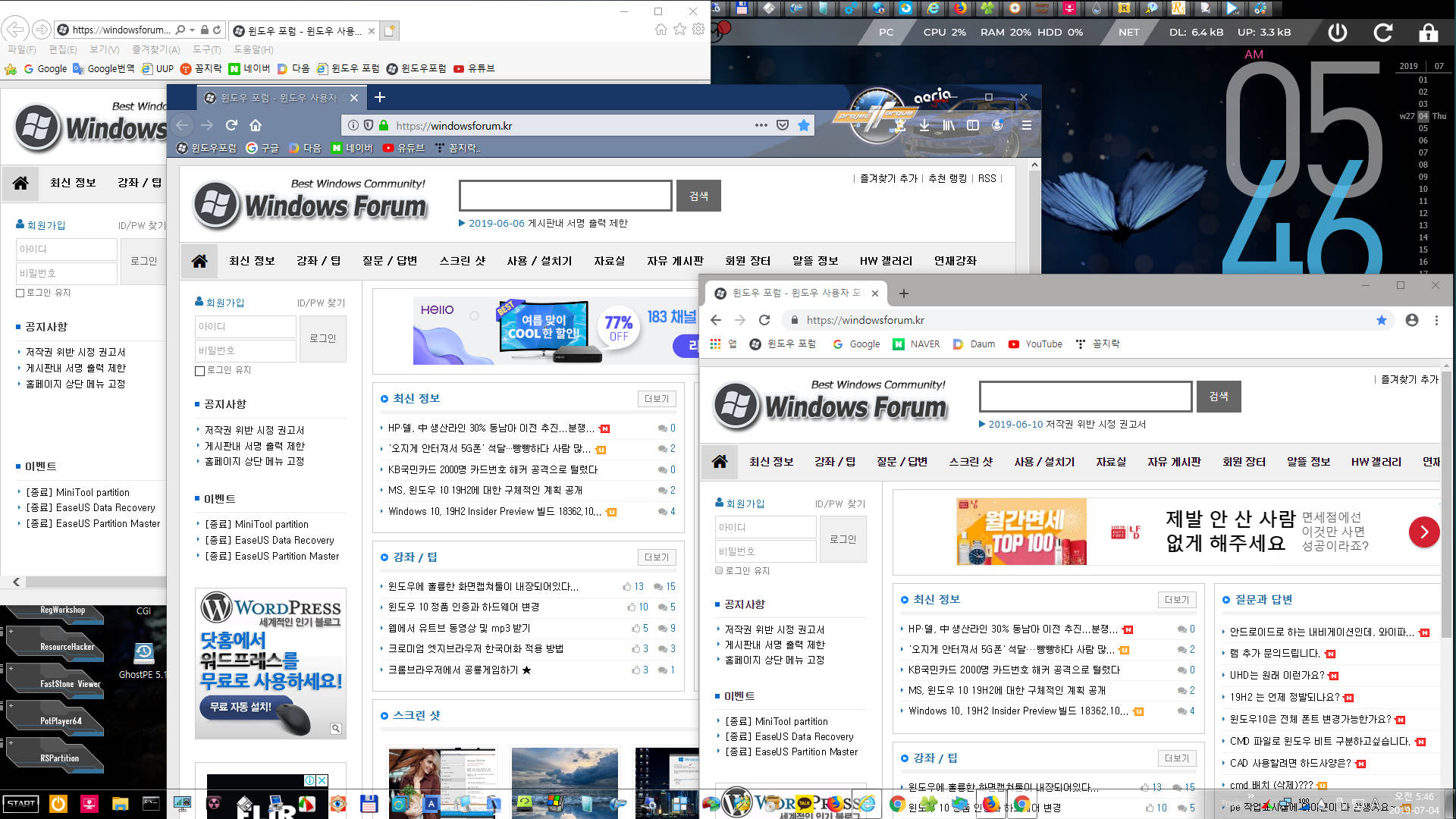Open the Chrome profile avatar
1456x819 pixels.
tap(1412, 320)
